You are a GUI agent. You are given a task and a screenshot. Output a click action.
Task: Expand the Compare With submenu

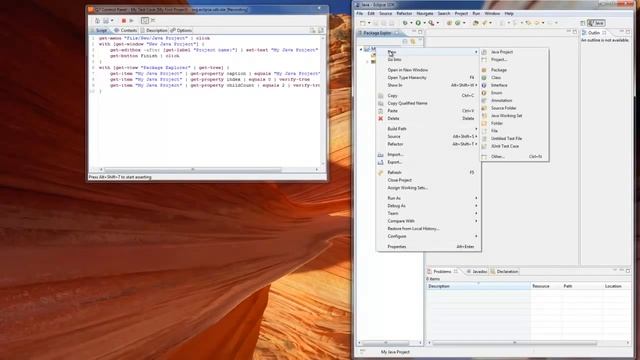pyautogui.click(x=428, y=221)
